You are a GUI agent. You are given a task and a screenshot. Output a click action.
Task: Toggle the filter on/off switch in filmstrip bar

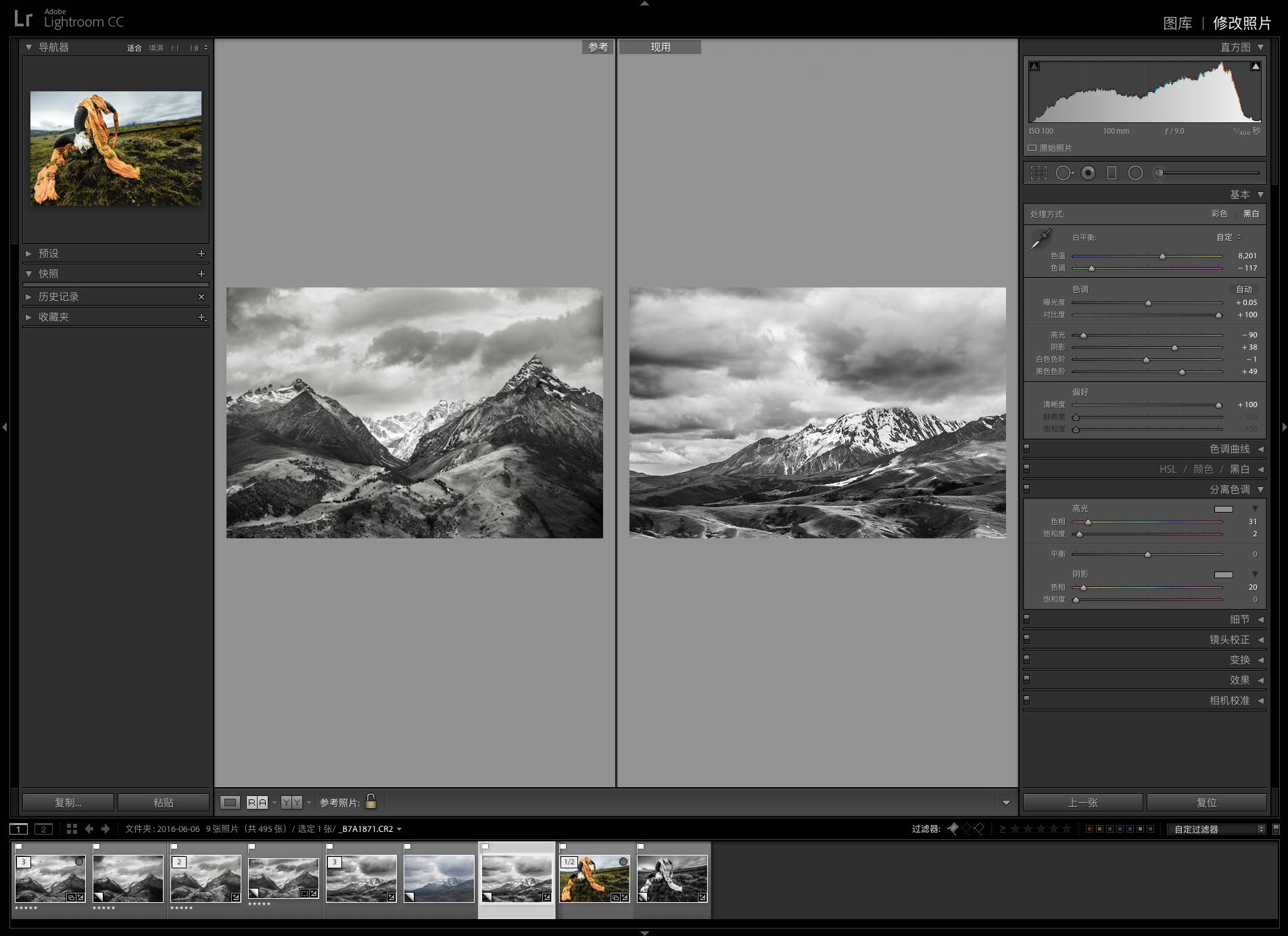pos(1276,828)
